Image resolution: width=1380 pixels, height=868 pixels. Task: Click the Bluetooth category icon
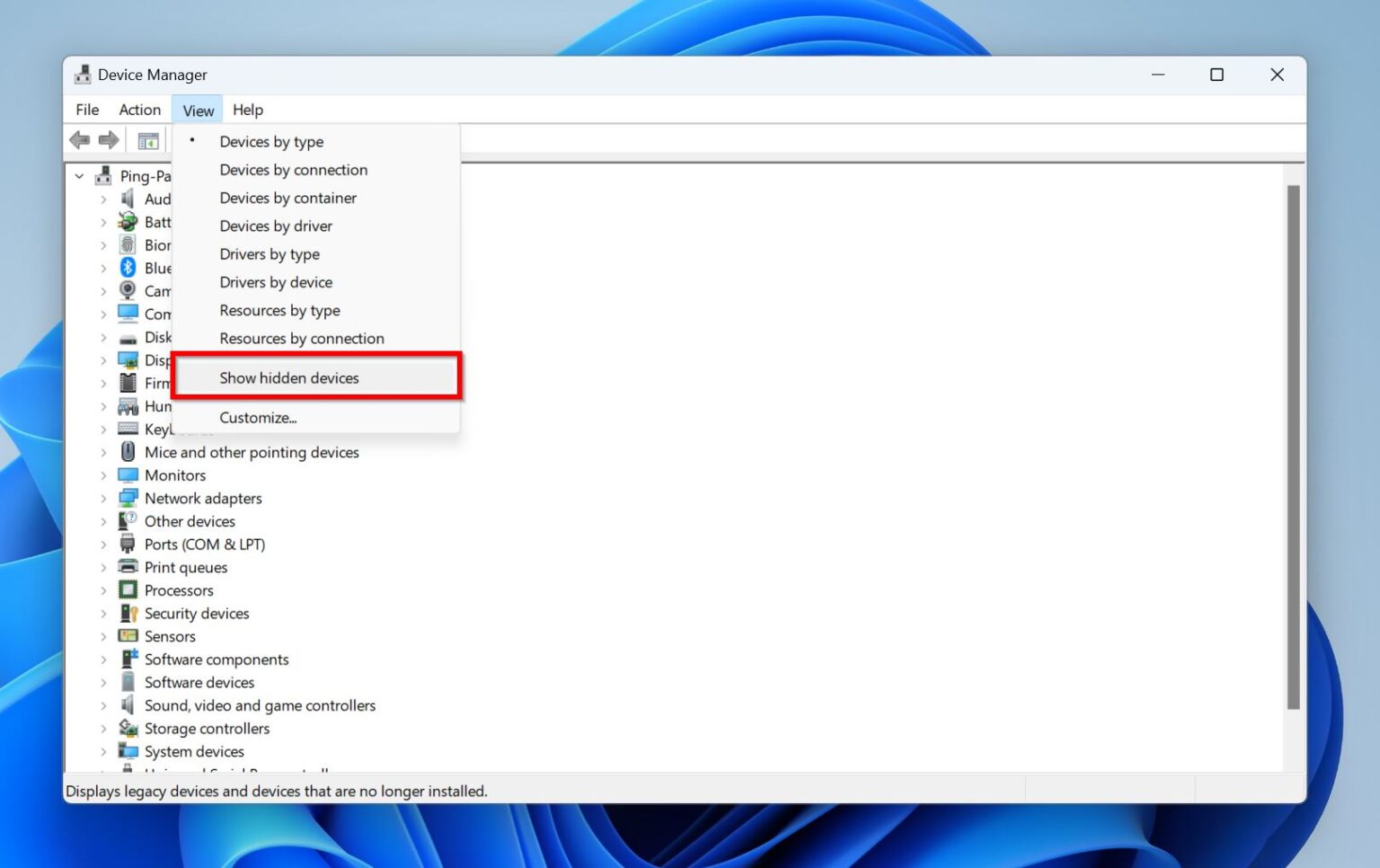pos(128,268)
